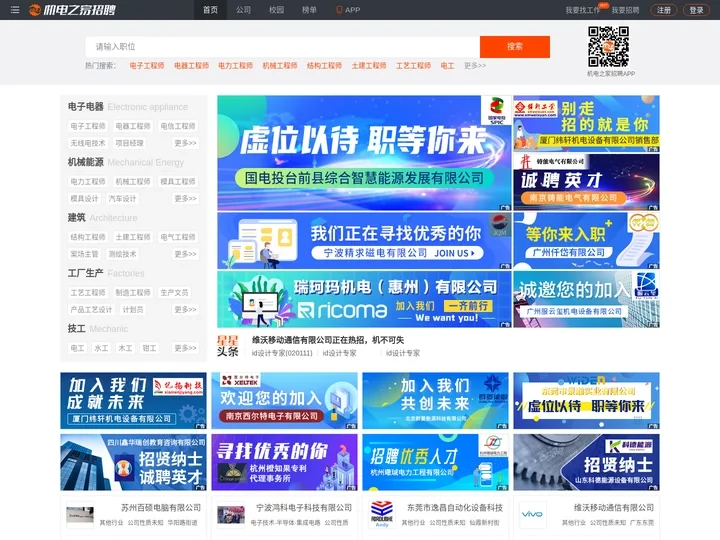This screenshot has width=720, height=540.
Task: Select the 校园 navigation tab
Action: 276,10
